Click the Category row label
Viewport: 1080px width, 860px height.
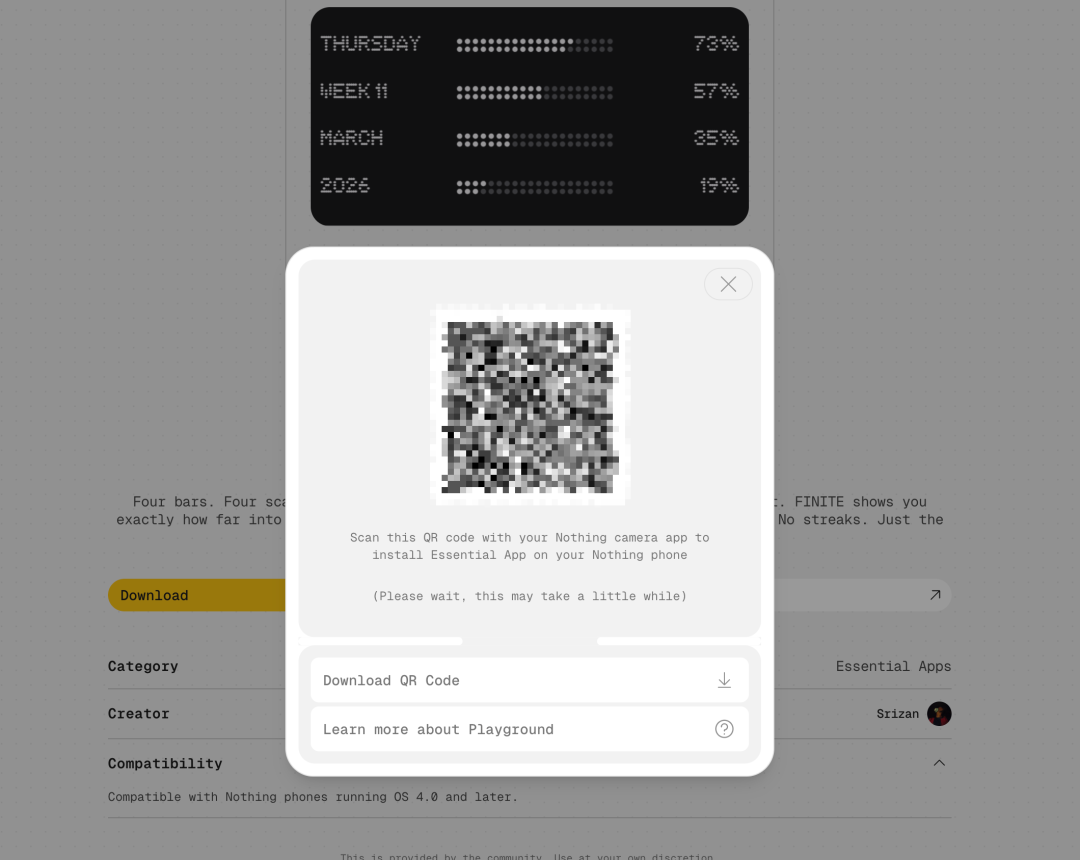(x=143, y=666)
